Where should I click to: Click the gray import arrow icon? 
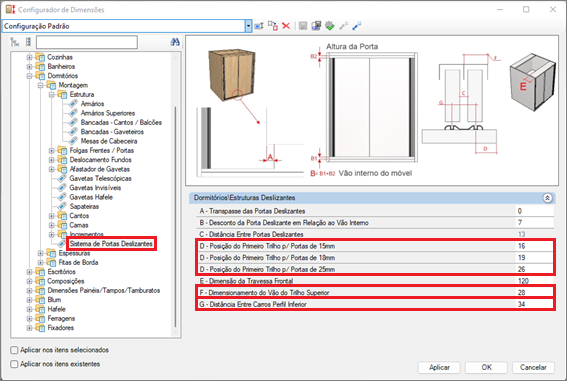(343, 26)
